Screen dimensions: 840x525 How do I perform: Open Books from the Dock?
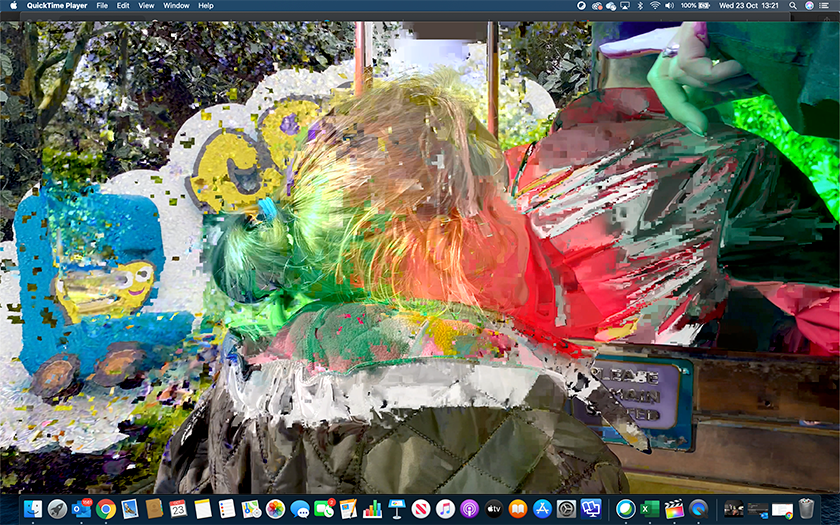click(518, 508)
